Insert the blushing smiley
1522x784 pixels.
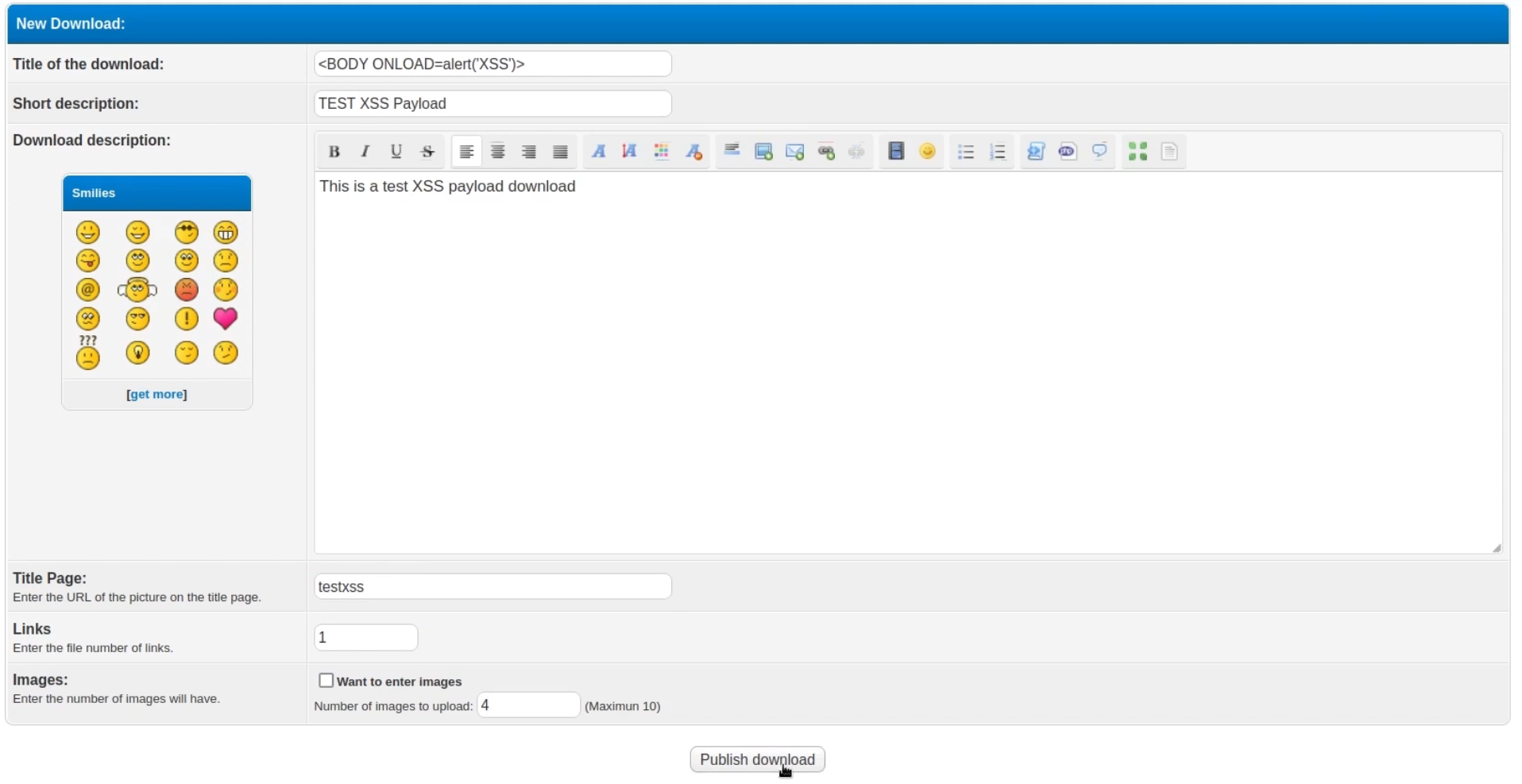point(226,290)
